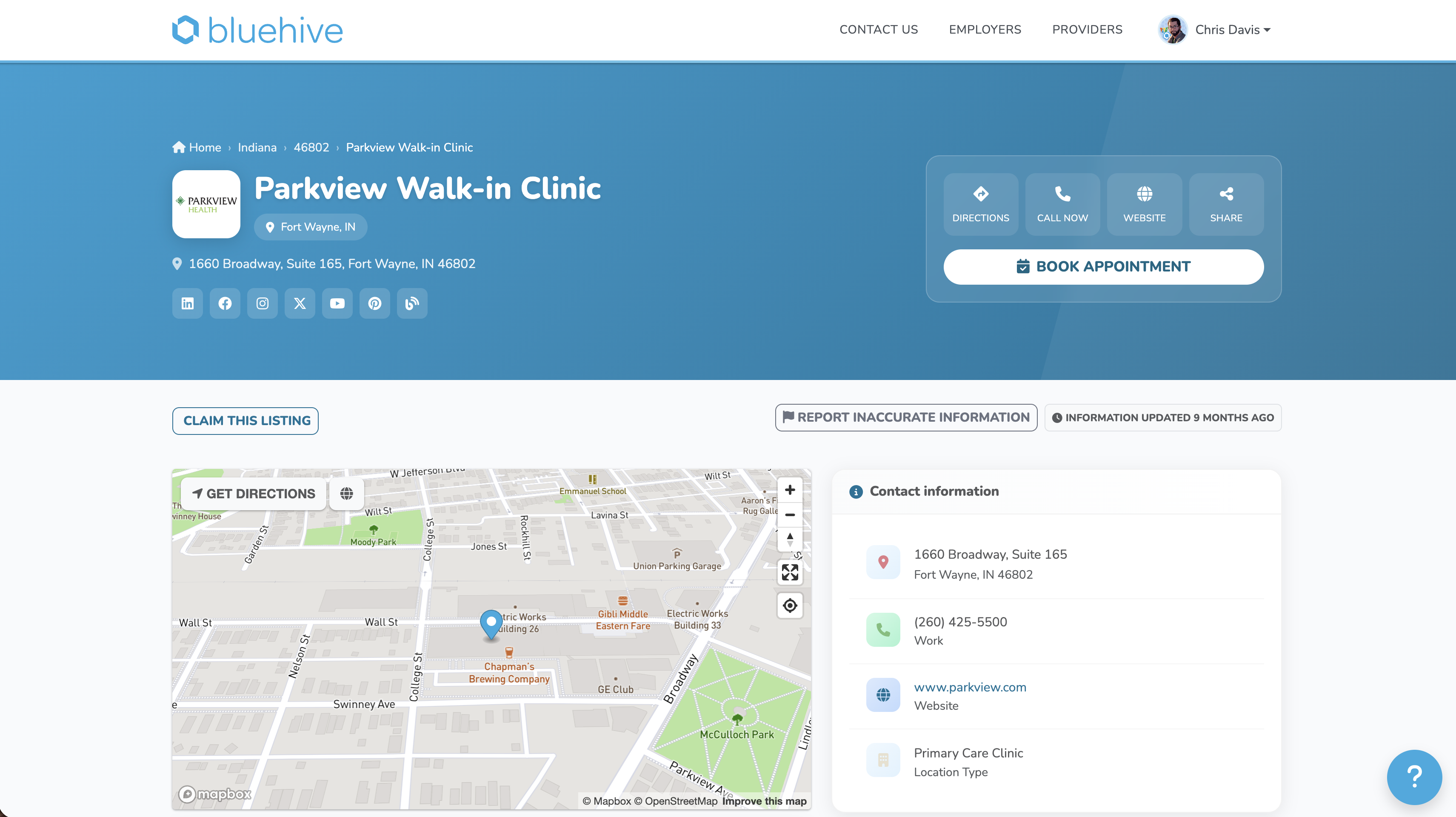This screenshot has width=1456, height=817.
Task: Zoom in on the map
Action: click(x=790, y=490)
